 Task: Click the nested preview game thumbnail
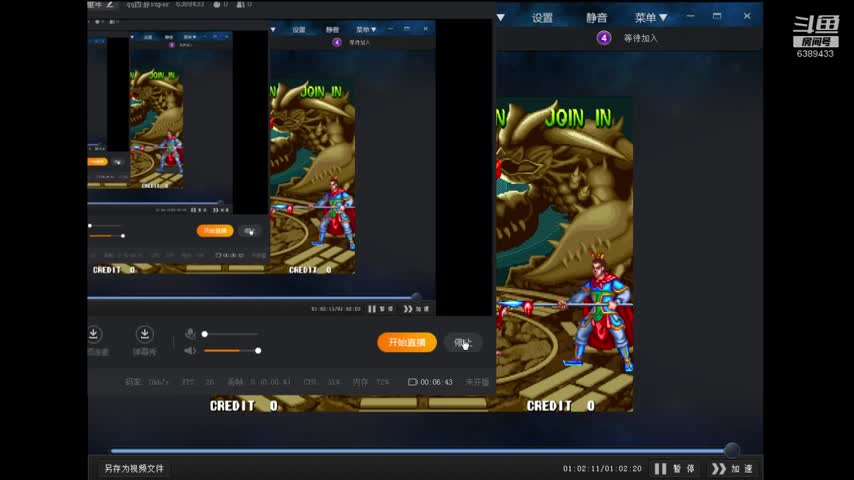click(312, 178)
